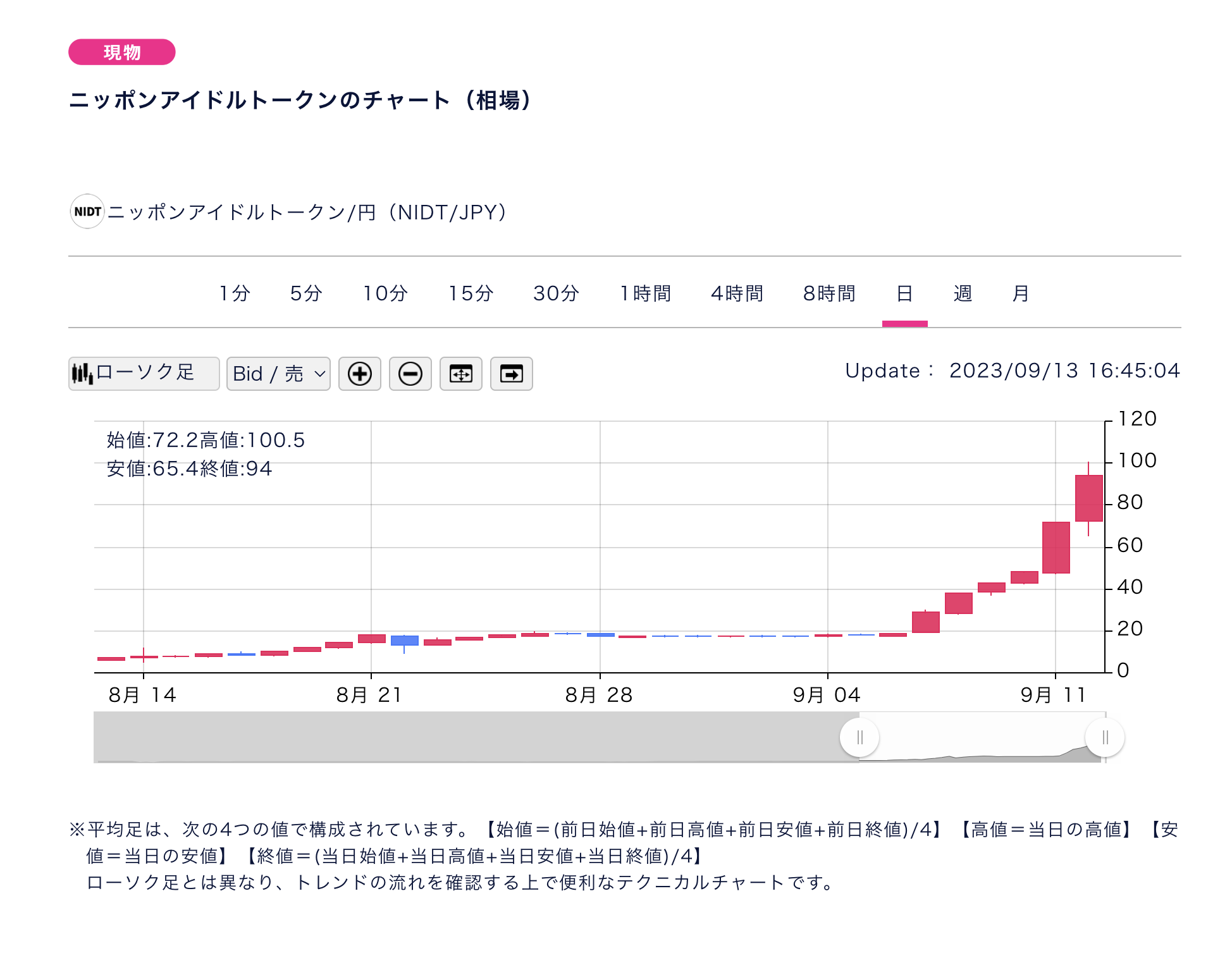Jump to the latest candle

point(511,374)
